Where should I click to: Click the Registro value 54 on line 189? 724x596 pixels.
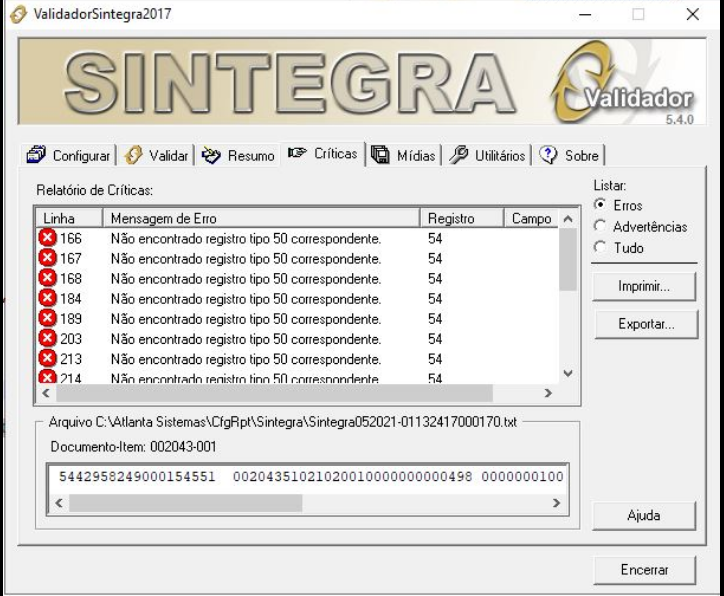coord(435,319)
